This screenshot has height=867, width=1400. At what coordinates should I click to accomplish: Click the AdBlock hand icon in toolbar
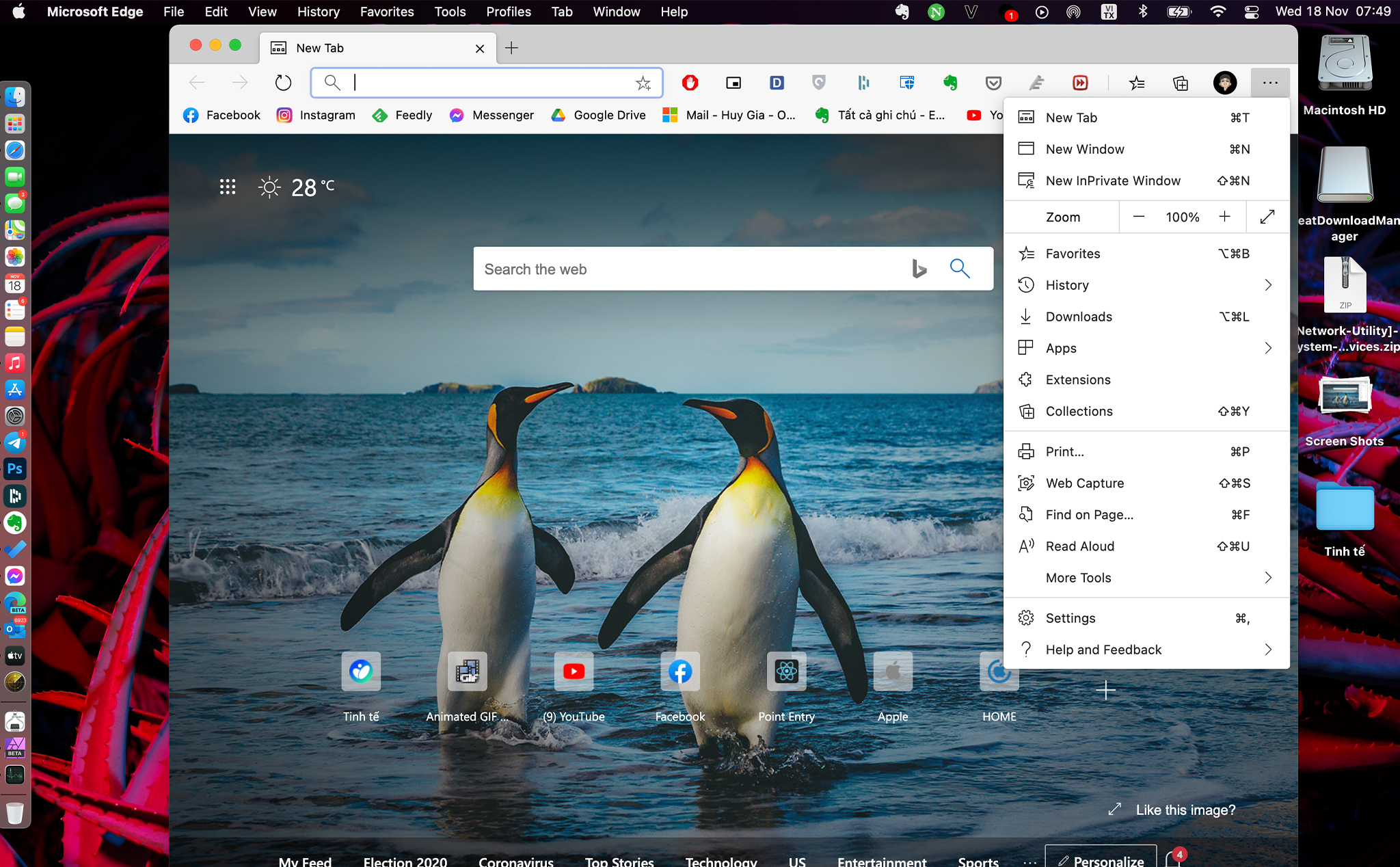click(690, 83)
